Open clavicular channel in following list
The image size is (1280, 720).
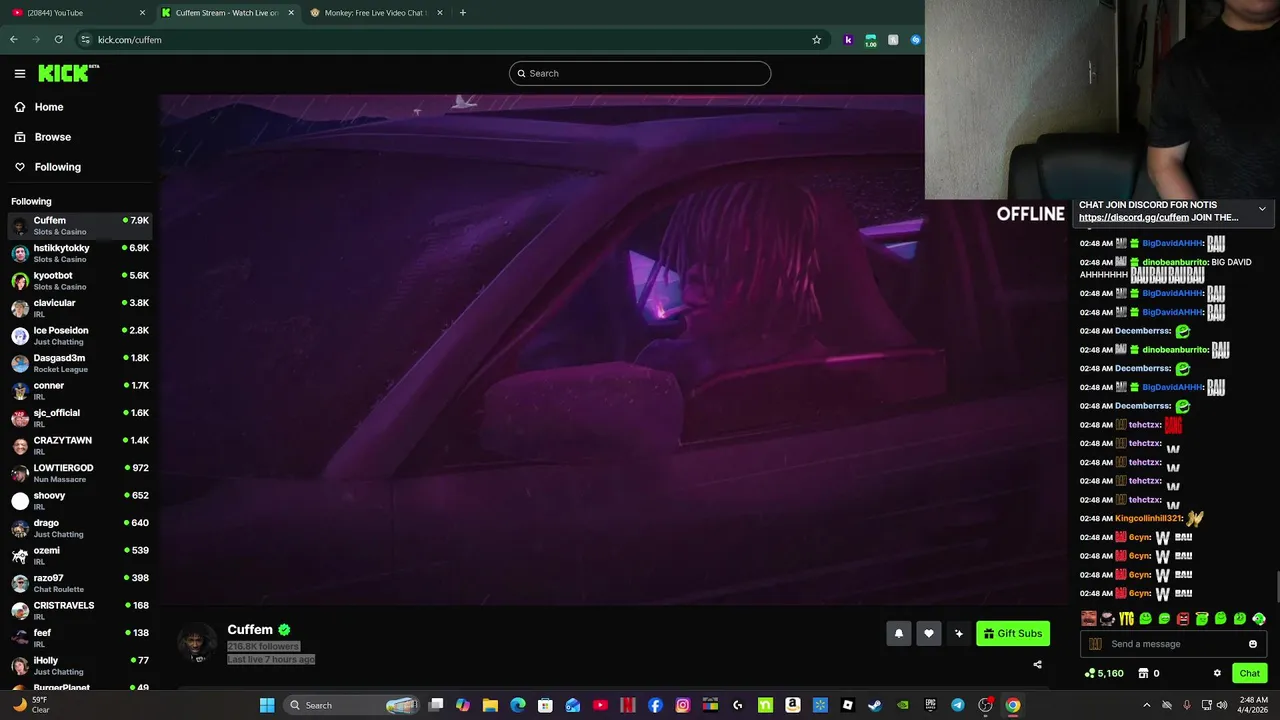pos(80,308)
